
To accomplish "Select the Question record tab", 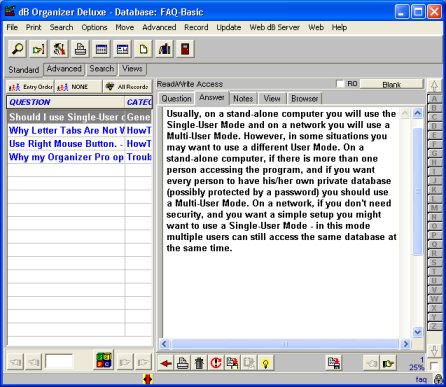I will click(176, 99).
